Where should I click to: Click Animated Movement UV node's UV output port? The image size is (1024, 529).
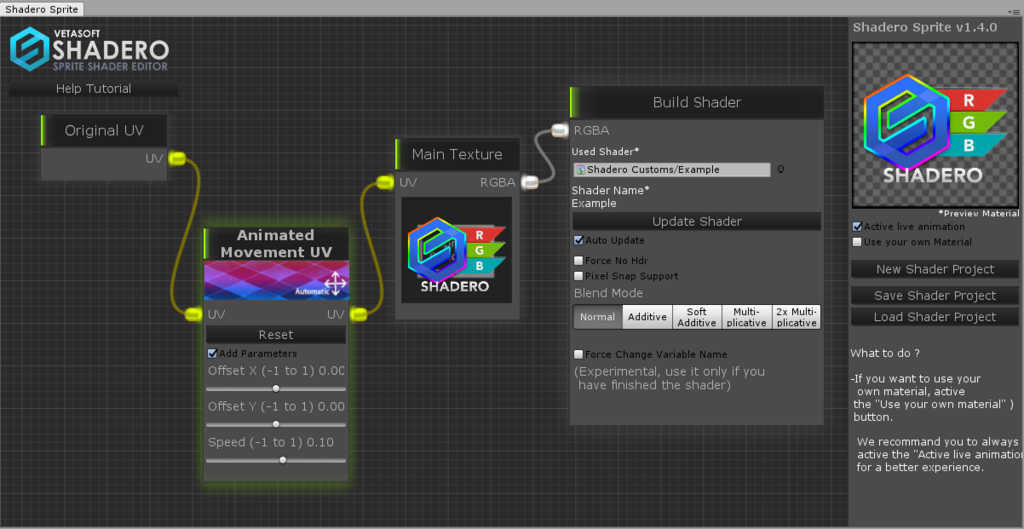point(358,315)
